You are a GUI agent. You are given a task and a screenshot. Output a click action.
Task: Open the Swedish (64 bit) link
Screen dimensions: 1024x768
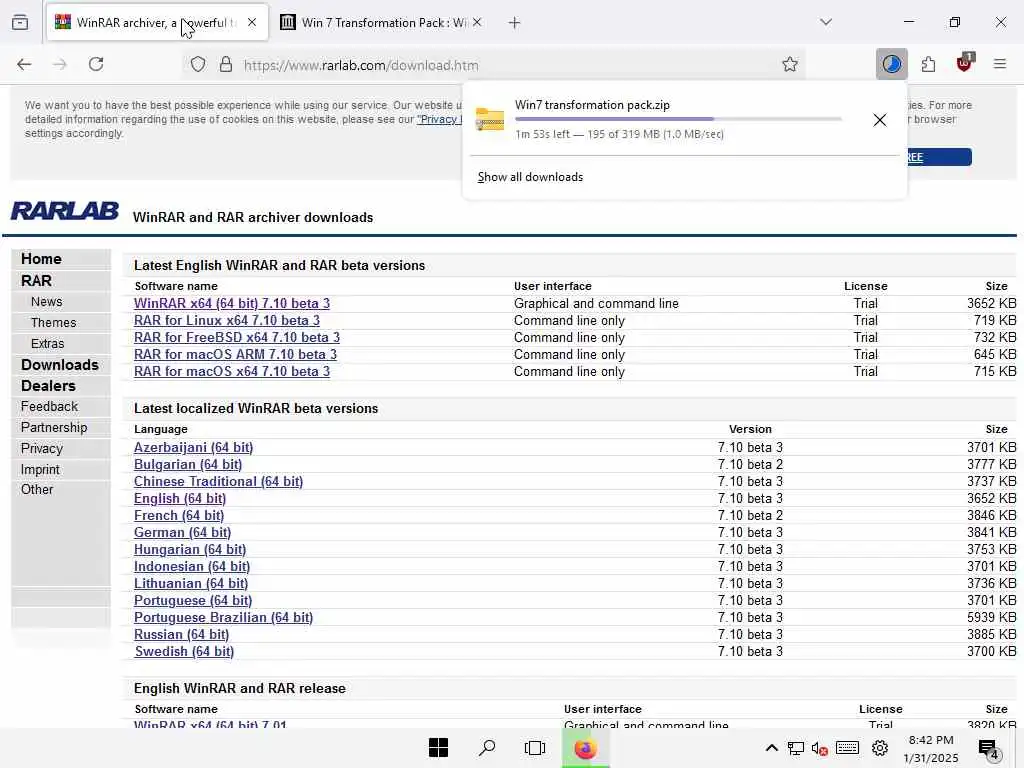point(184,651)
